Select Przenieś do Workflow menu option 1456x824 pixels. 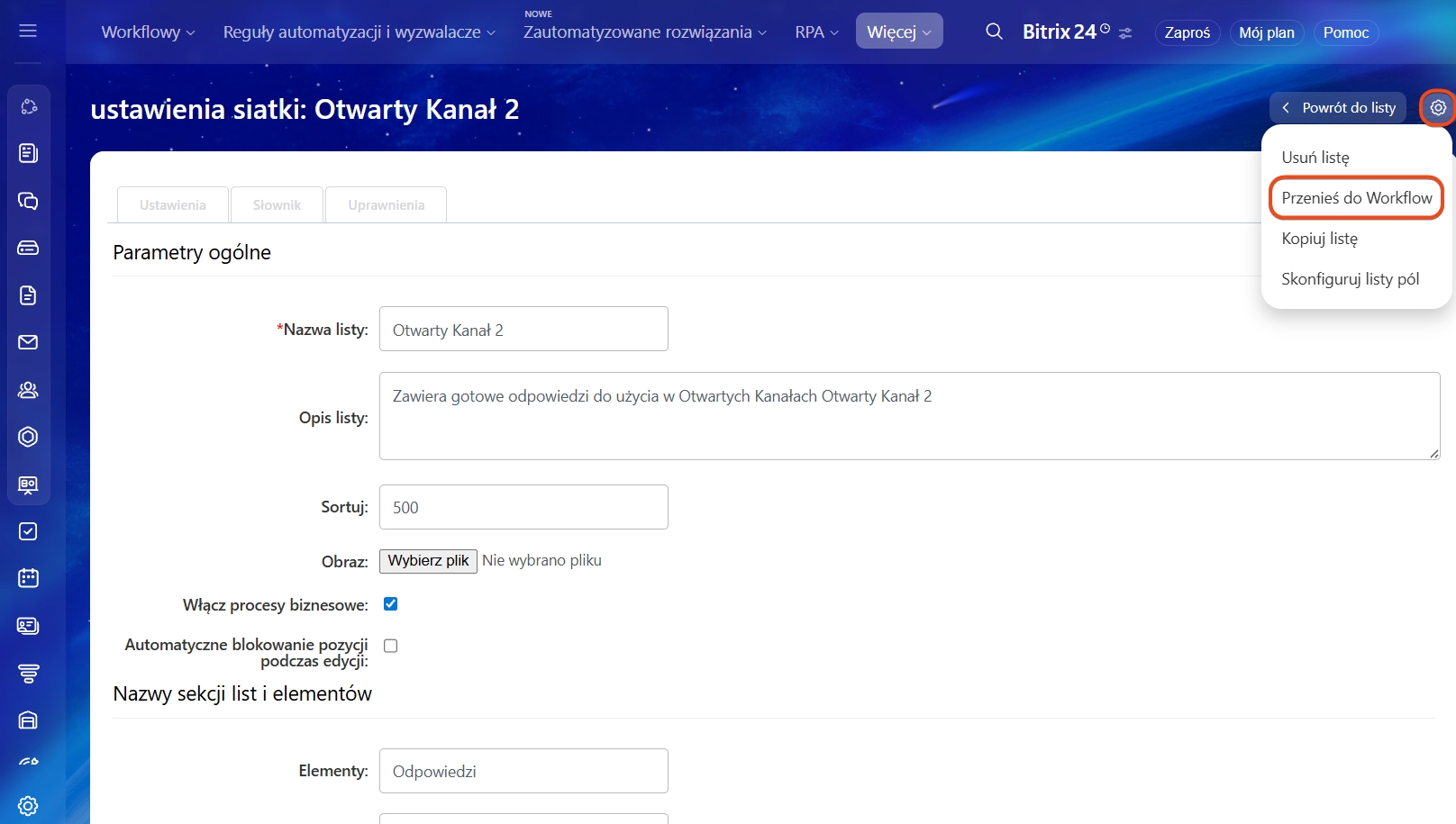pyautogui.click(x=1356, y=198)
